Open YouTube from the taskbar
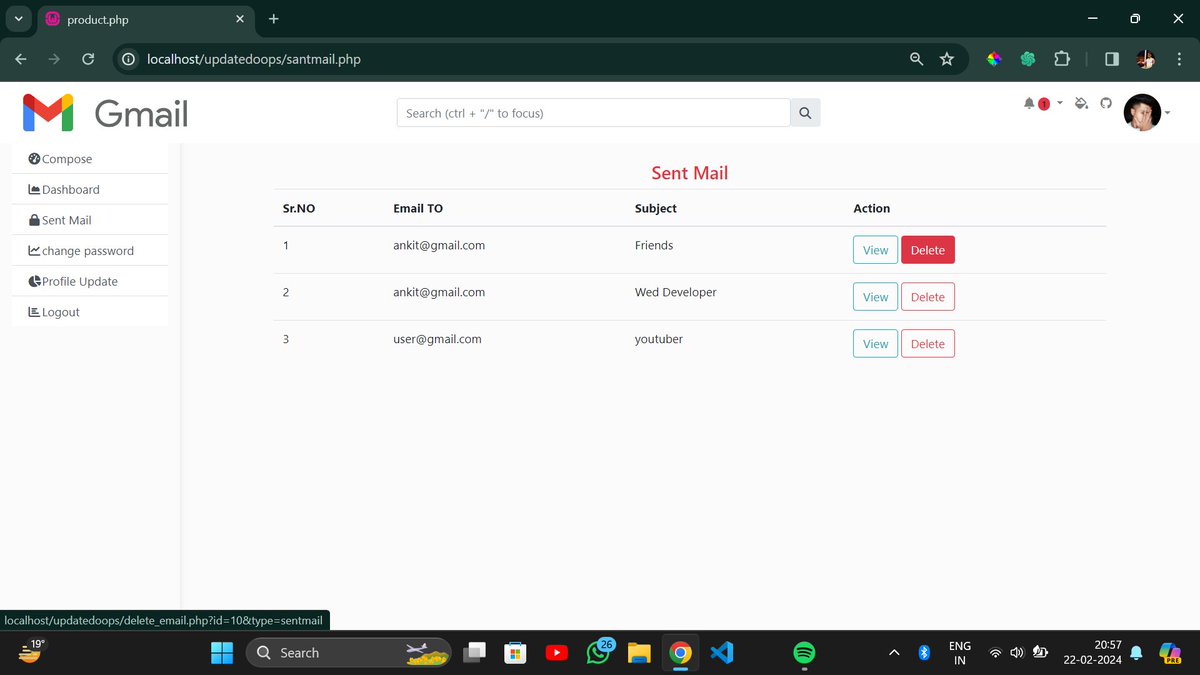Screen dimensions: 1200x675 pyautogui.click(x=557, y=653)
